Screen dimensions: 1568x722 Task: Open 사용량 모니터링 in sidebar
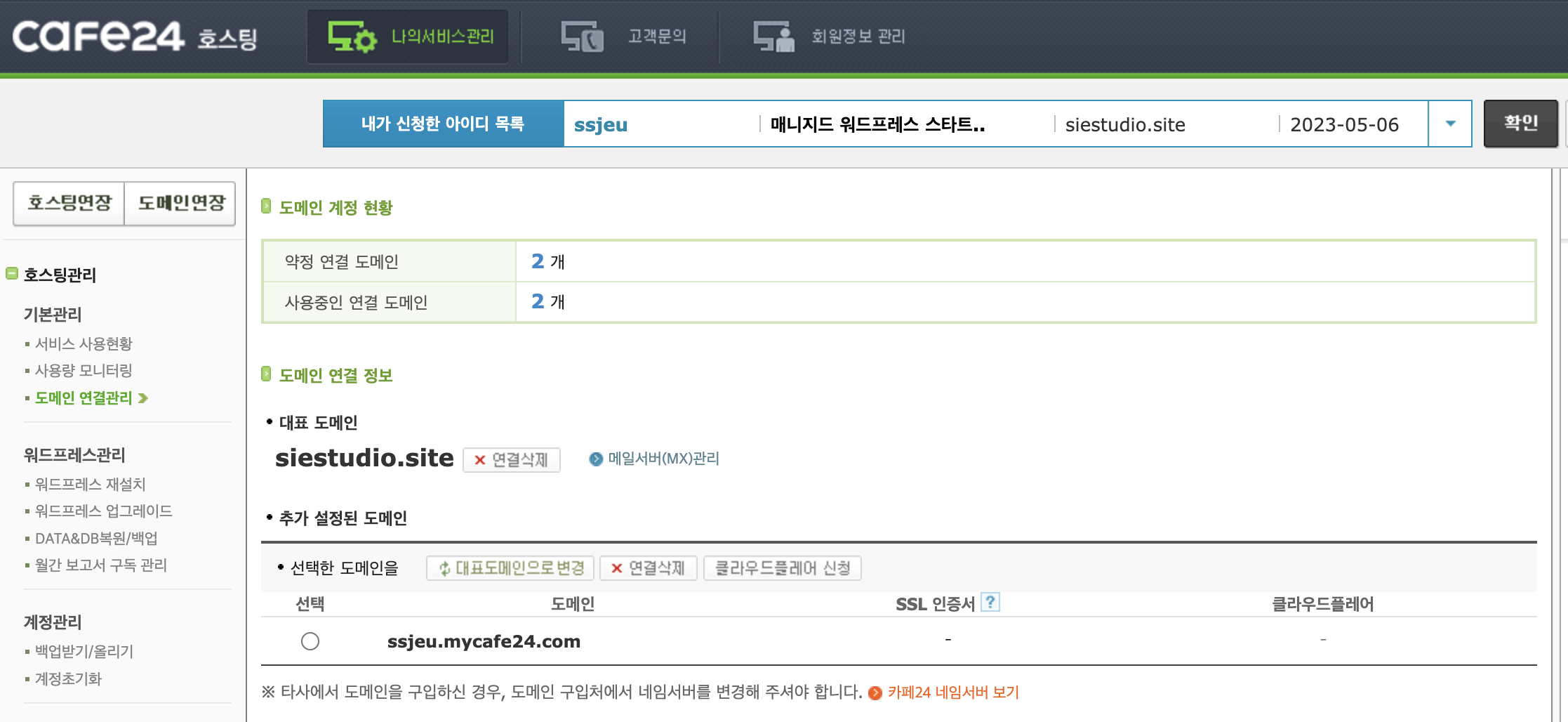click(84, 370)
